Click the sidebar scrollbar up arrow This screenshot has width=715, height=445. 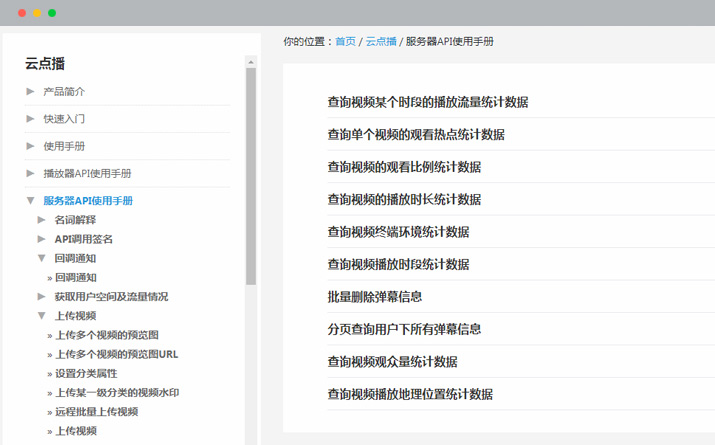251,61
